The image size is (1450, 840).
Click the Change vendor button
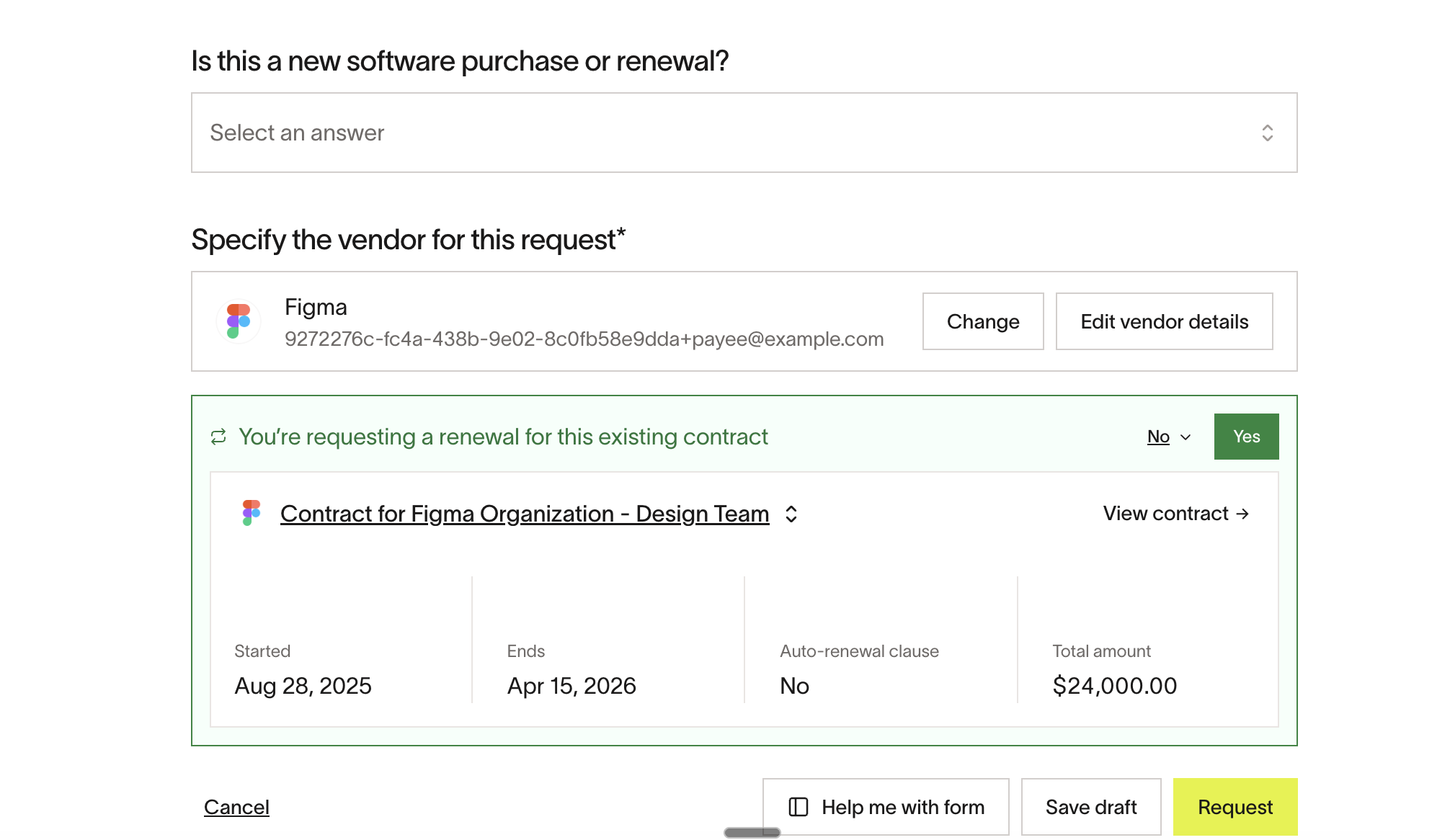(983, 321)
